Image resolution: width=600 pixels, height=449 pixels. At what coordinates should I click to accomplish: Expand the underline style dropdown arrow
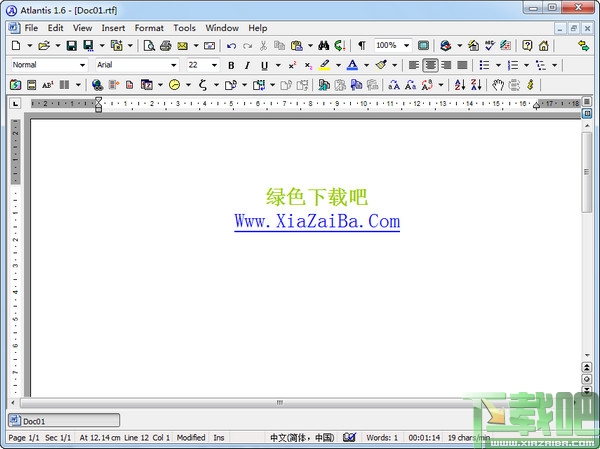[x=278, y=65]
